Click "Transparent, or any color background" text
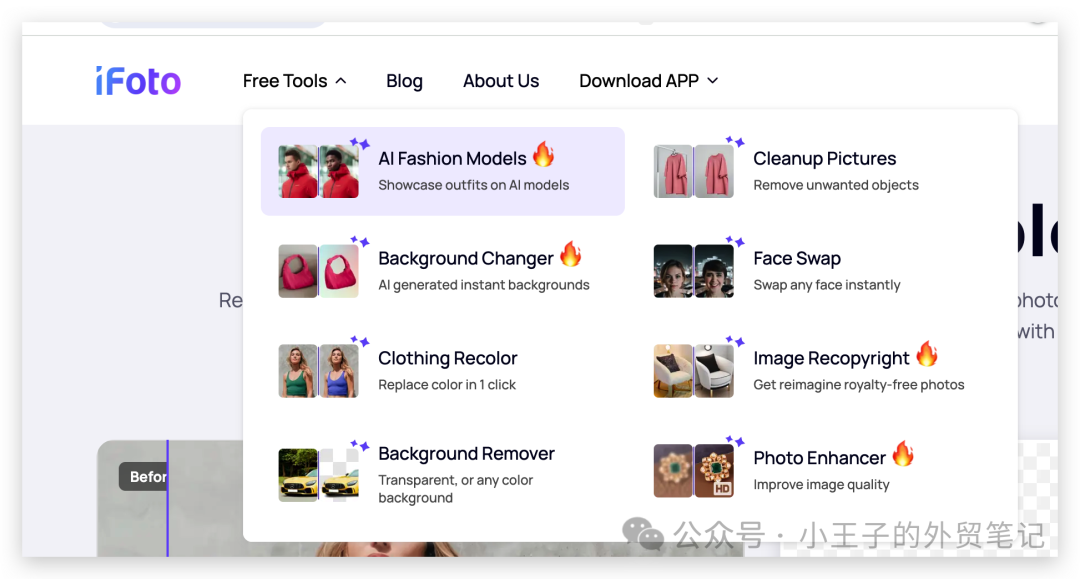Viewport: 1080px width, 579px height. (455, 489)
